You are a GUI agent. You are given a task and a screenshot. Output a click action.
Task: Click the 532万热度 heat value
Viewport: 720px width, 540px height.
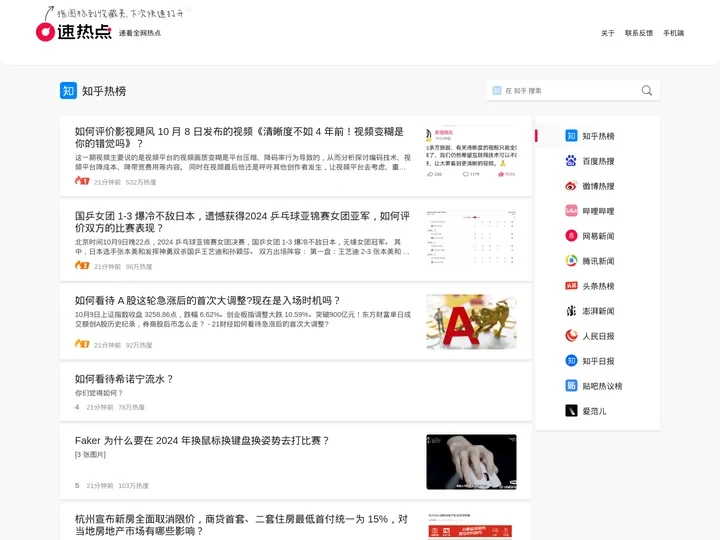tap(141, 182)
